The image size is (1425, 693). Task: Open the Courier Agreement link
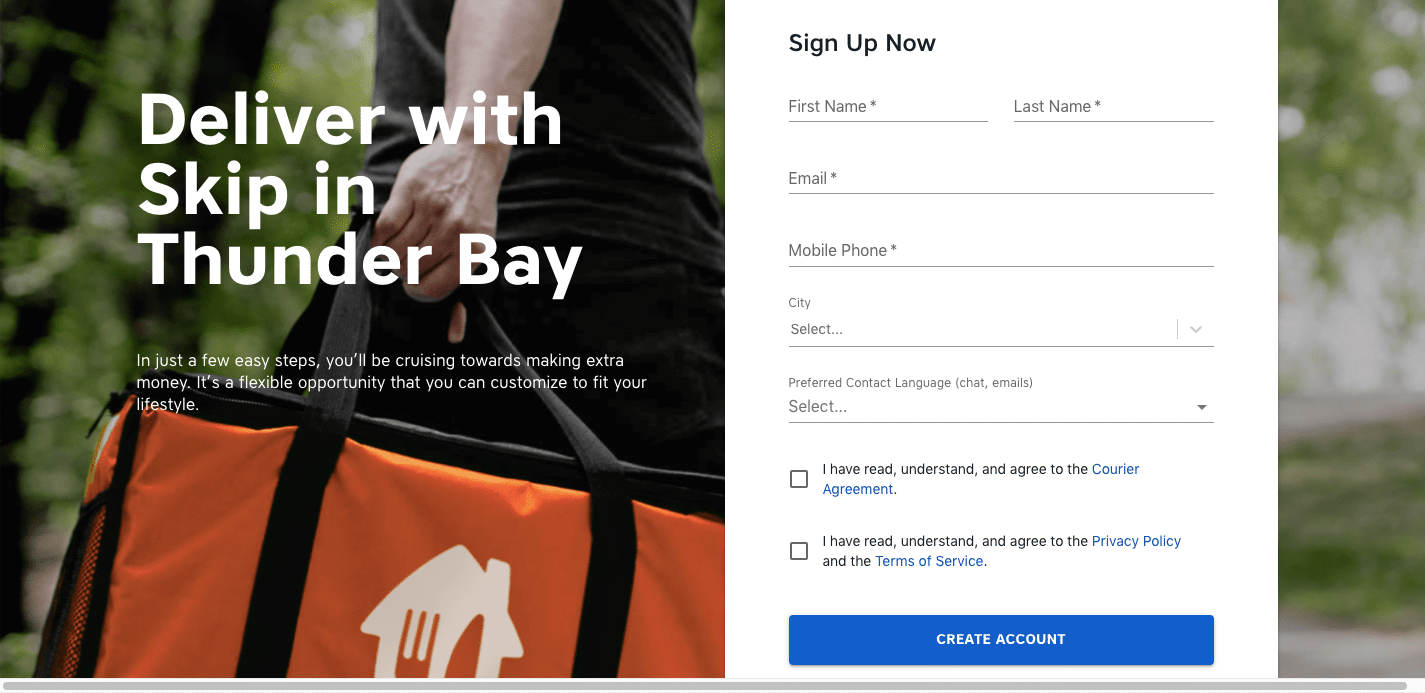[981, 479]
